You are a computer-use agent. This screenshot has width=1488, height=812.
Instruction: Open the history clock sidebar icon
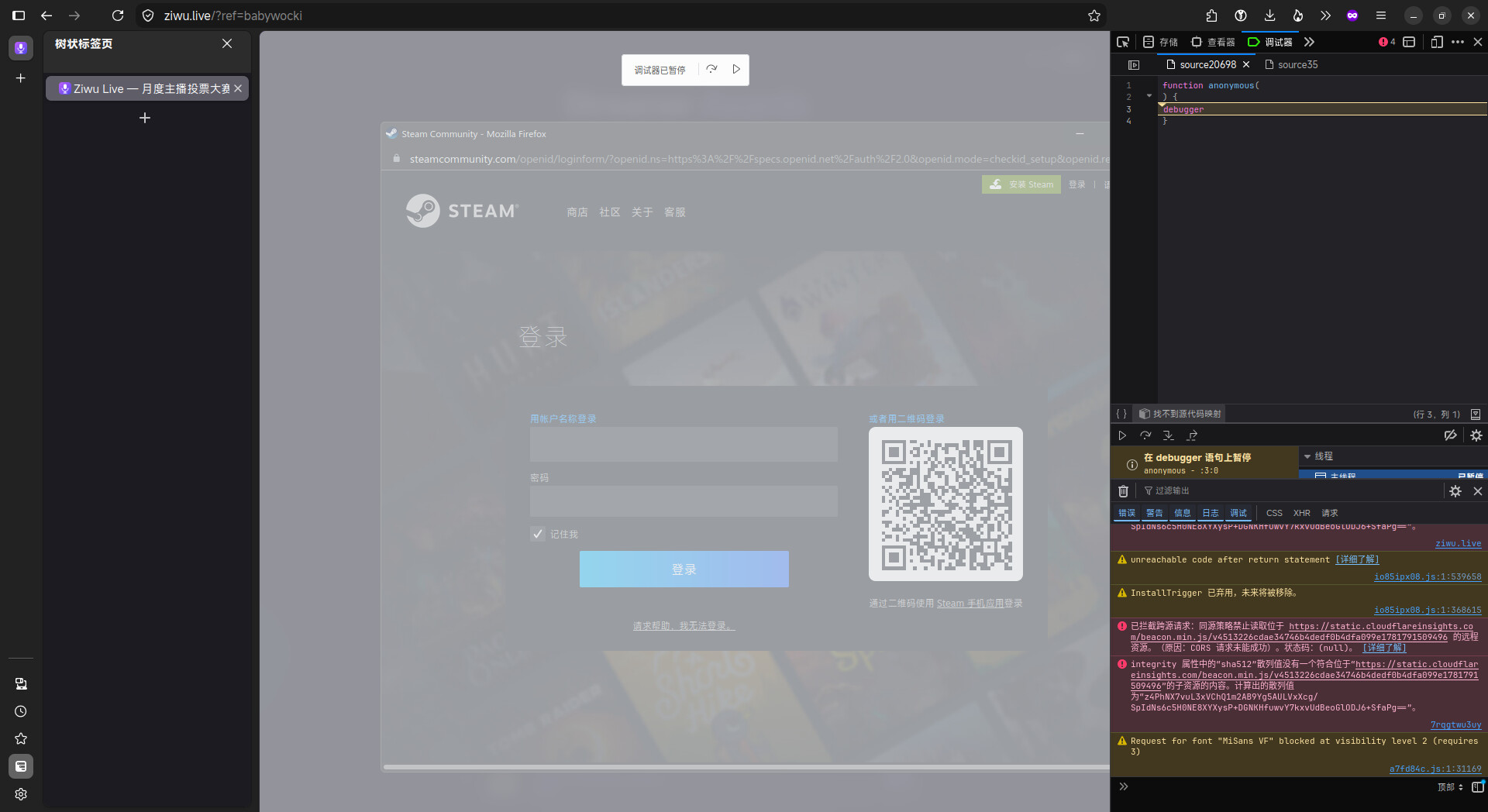pos(21,711)
